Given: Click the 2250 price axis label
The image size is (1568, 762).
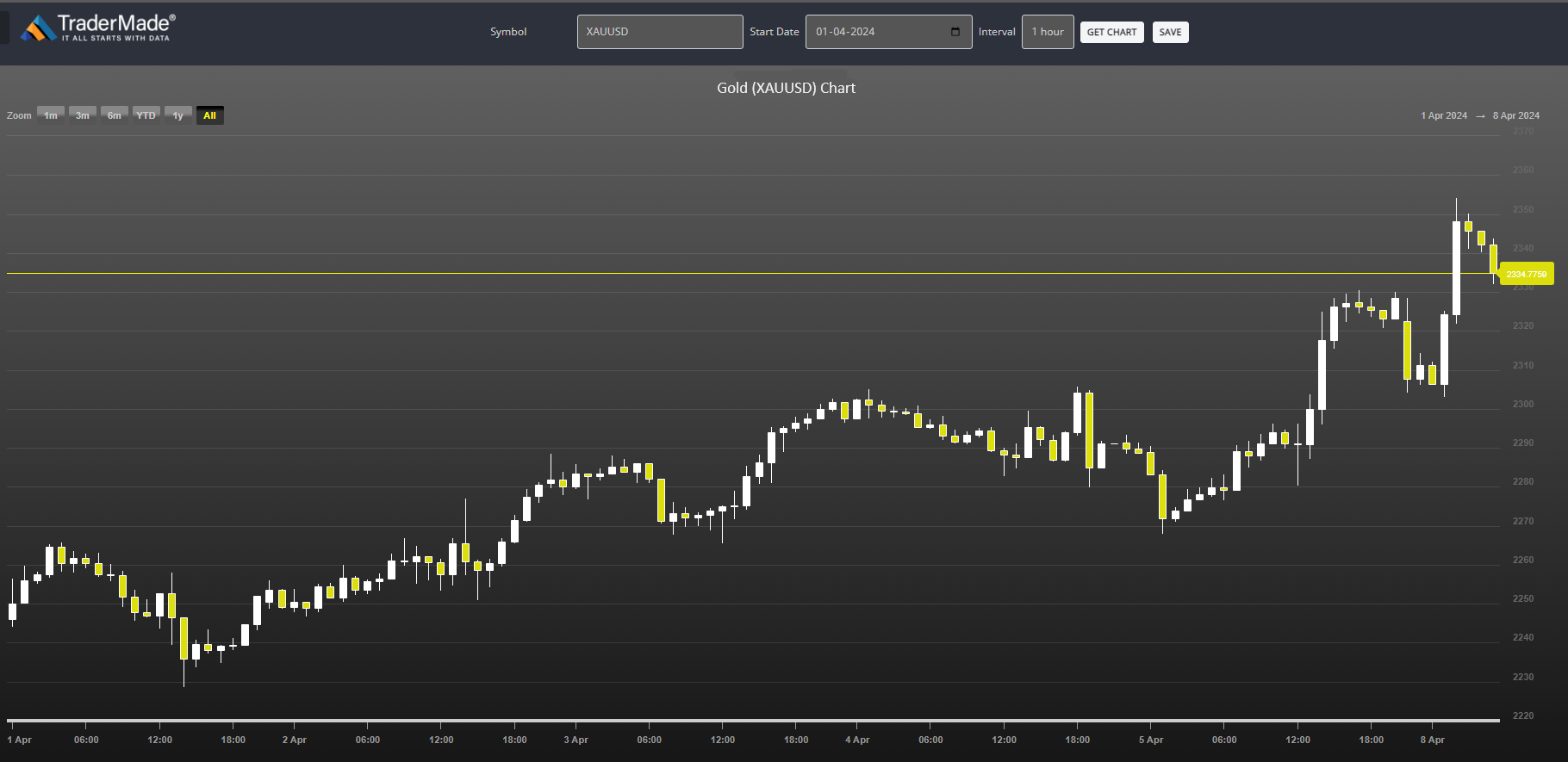Looking at the screenshot, I should coord(1523,598).
